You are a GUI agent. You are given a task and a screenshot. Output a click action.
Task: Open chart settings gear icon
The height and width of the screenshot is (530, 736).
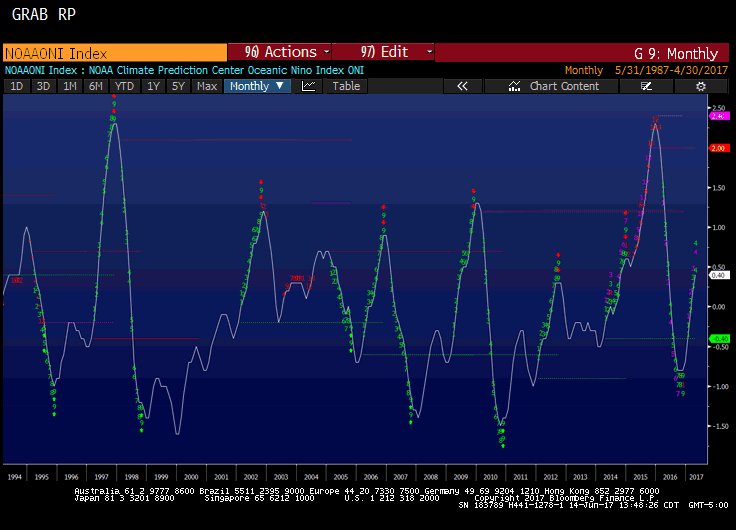(701, 86)
